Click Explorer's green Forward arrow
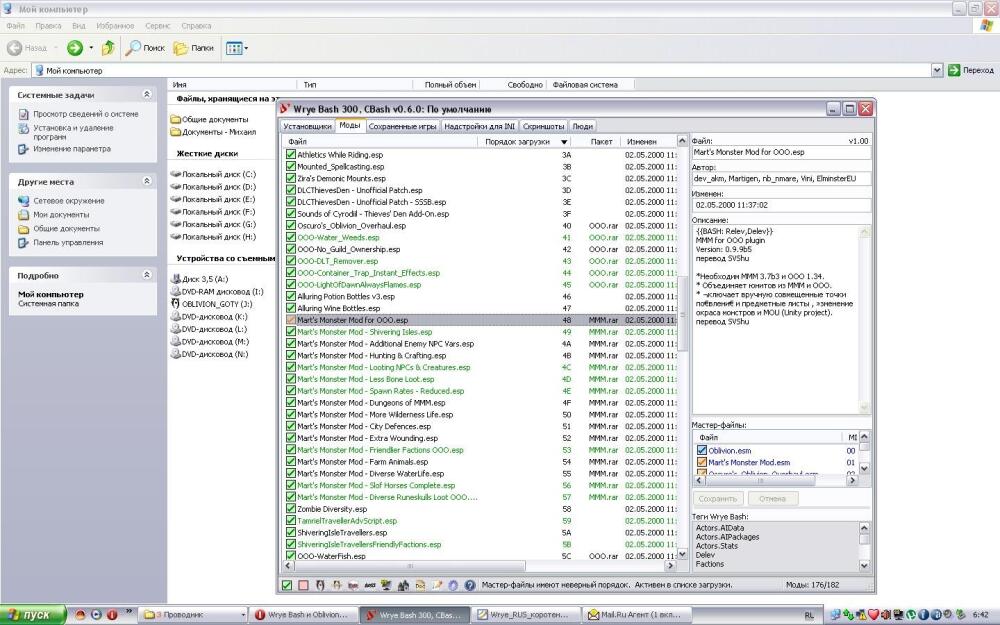The width and height of the screenshot is (1000, 625). click(75, 48)
